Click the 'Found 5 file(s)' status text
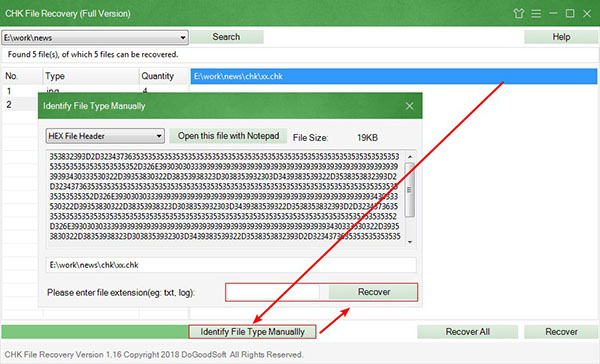Viewport: 600px width, 364px height. coord(93,54)
